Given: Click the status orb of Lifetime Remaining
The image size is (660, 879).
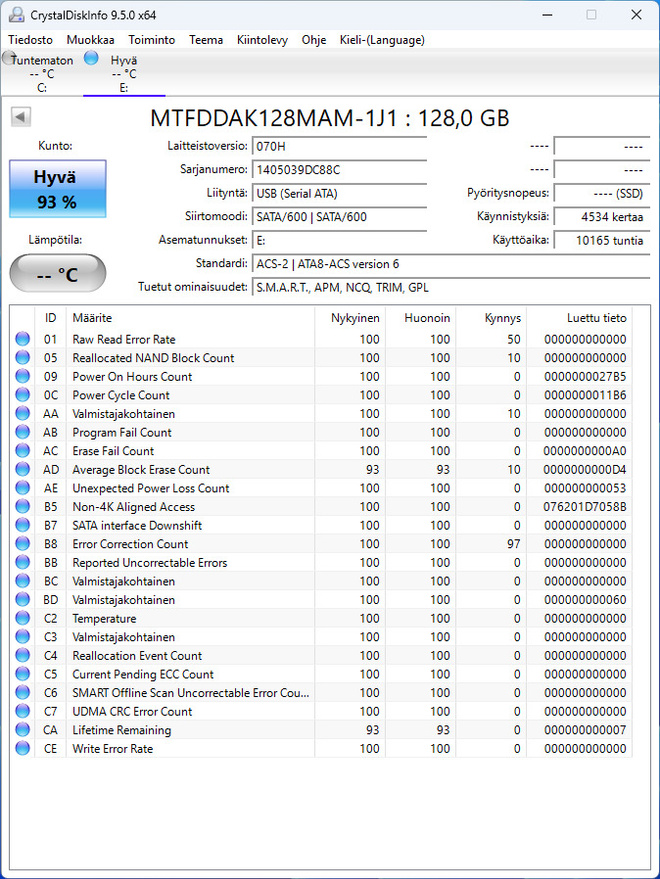Looking at the screenshot, I should [22, 729].
